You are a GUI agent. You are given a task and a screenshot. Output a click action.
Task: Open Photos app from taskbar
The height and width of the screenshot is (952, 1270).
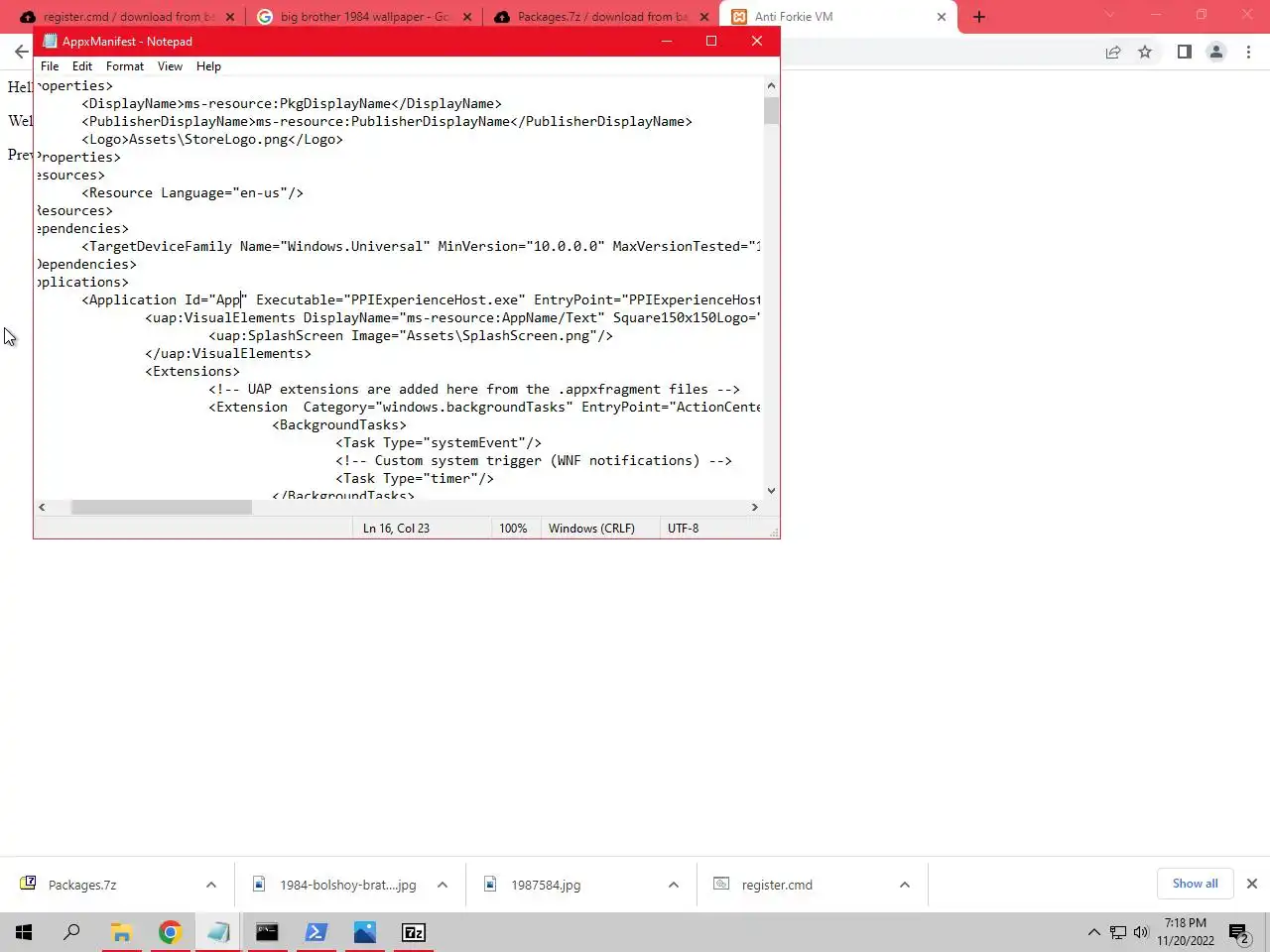coord(364,932)
